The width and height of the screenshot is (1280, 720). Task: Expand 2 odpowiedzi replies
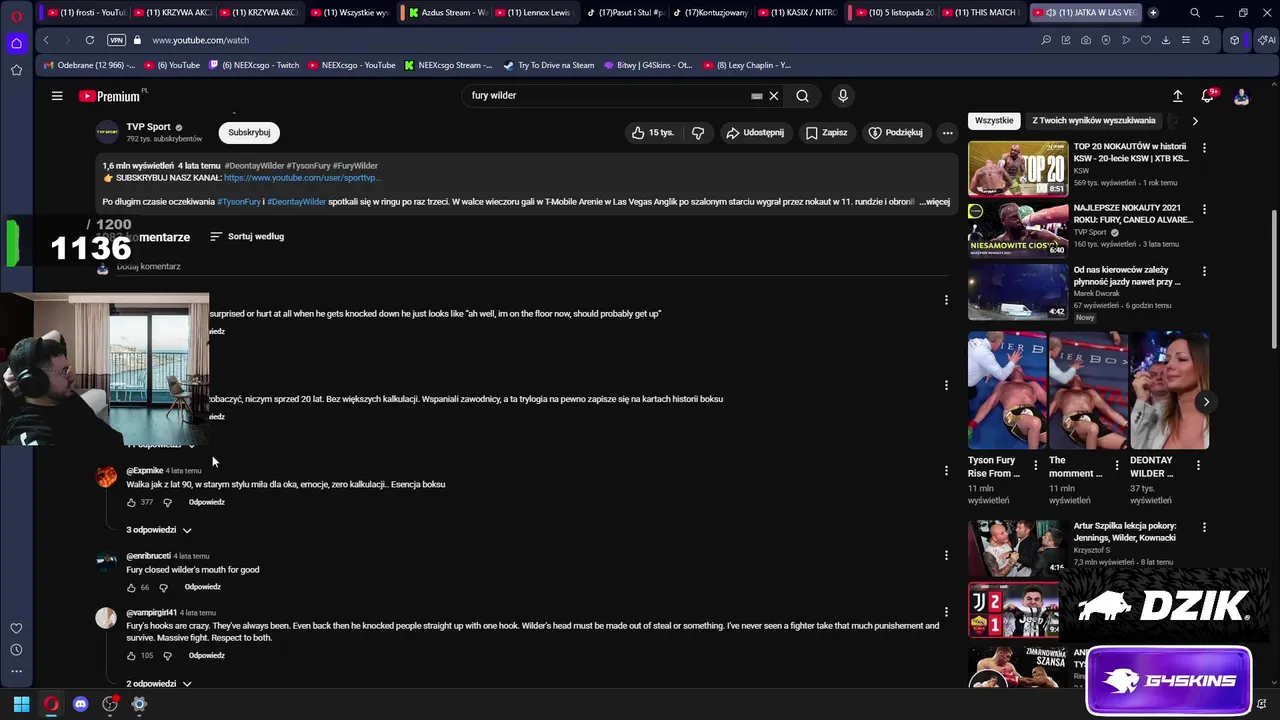tap(158, 684)
